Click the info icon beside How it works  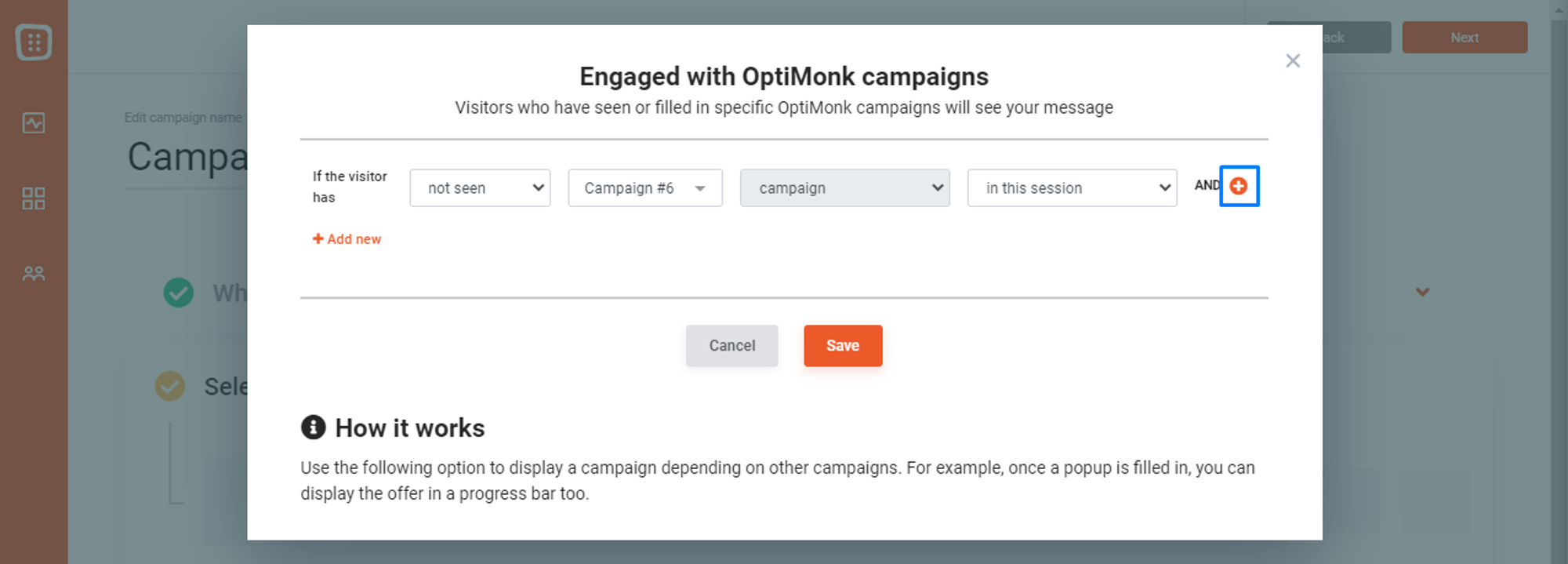(x=313, y=428)
